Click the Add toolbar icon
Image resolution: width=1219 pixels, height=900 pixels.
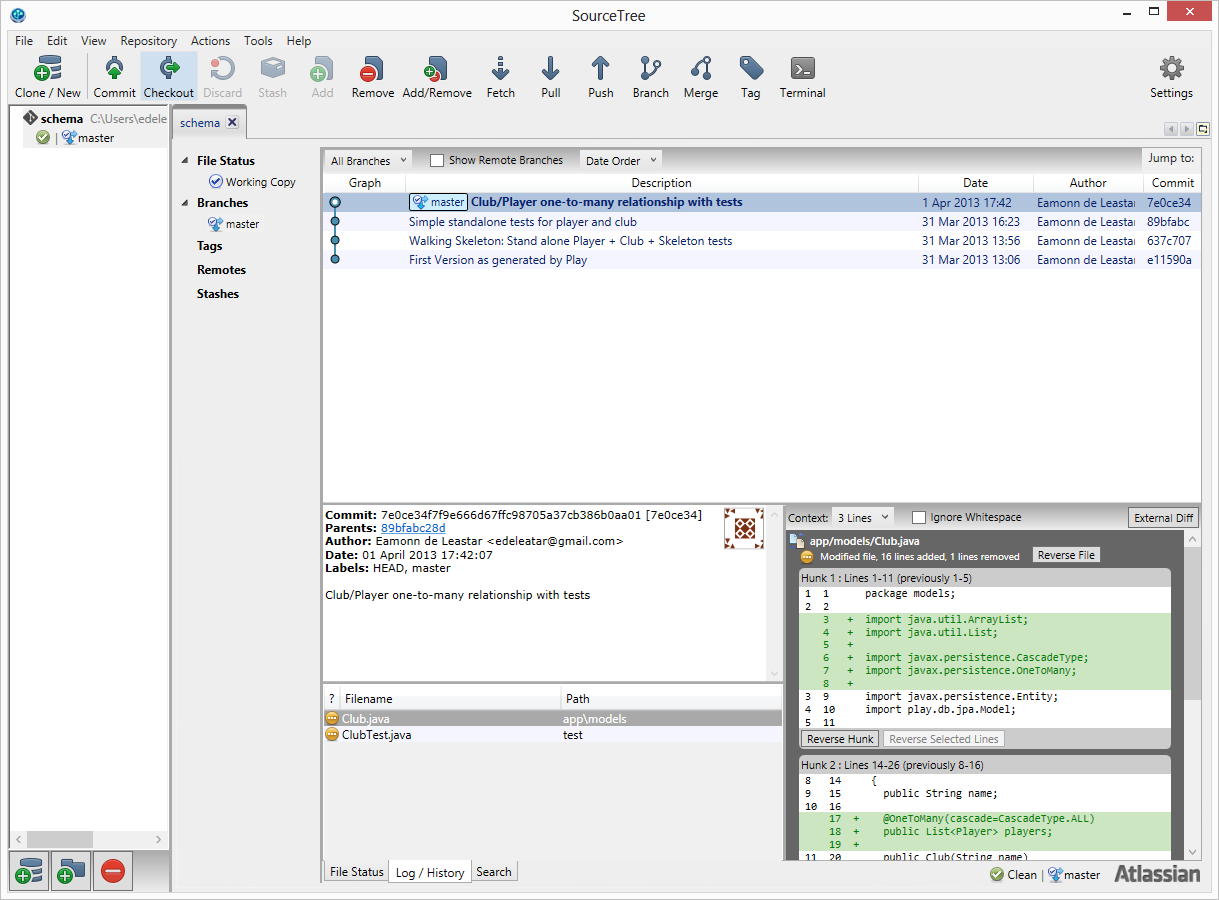(322, 69)
